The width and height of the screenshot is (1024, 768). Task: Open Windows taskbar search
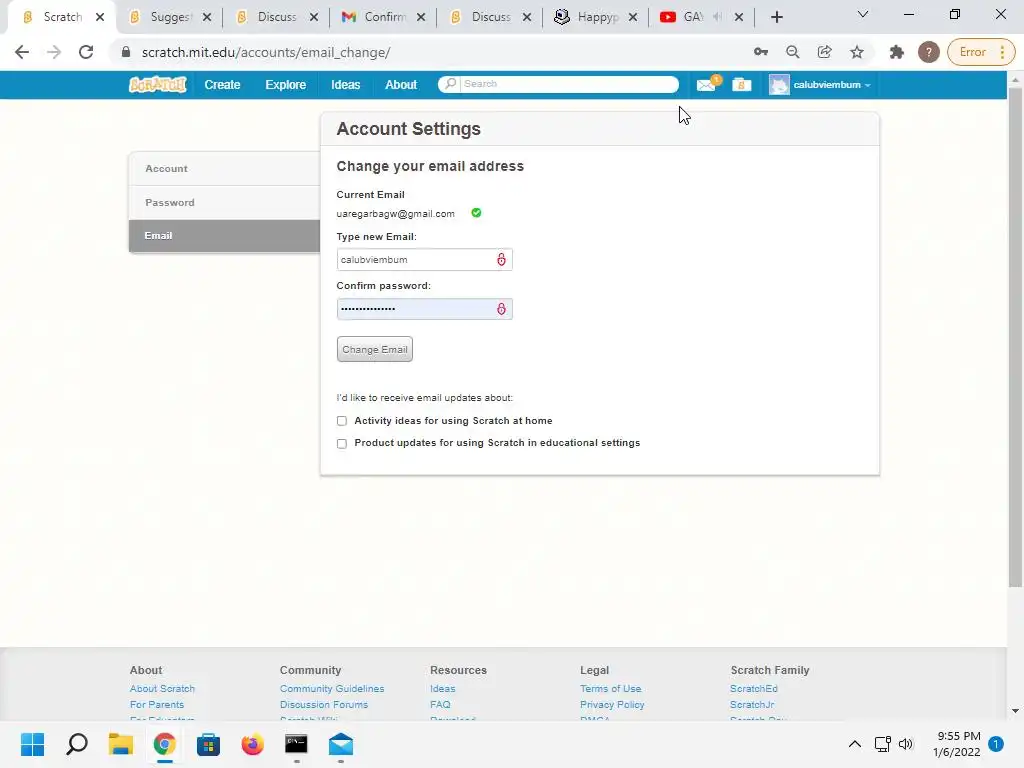tap(76, 744)
